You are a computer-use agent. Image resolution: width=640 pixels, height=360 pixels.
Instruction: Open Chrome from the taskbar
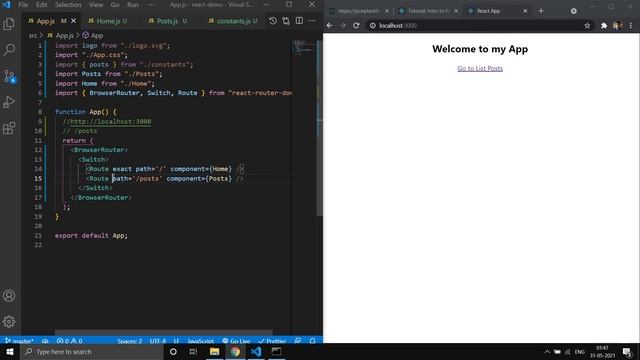pyautogui.click(x=235, y=351)
